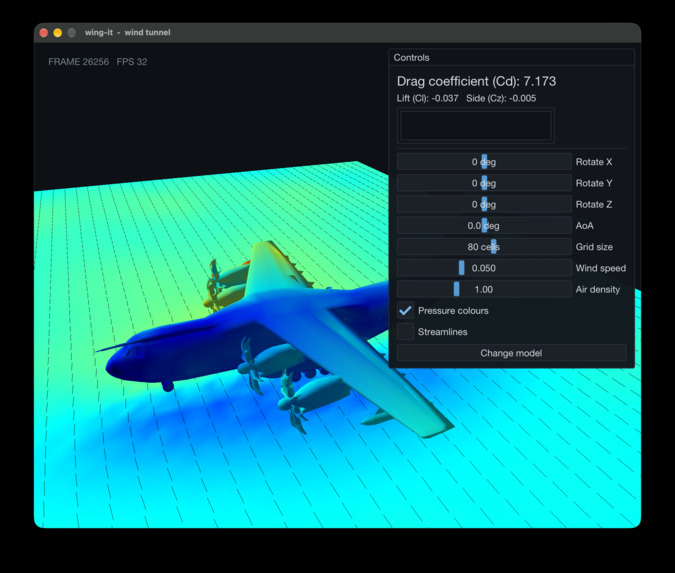Screen dimensions: 675x573
Task: Click the Controls panel title bar
Action: [x=511, y=58]
